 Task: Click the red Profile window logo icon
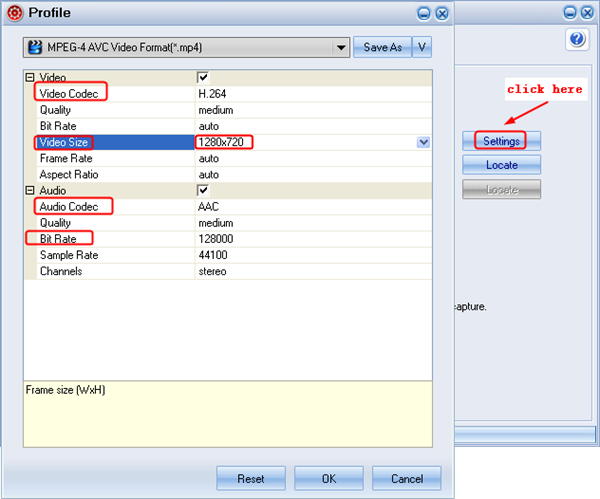click(15, 13)
